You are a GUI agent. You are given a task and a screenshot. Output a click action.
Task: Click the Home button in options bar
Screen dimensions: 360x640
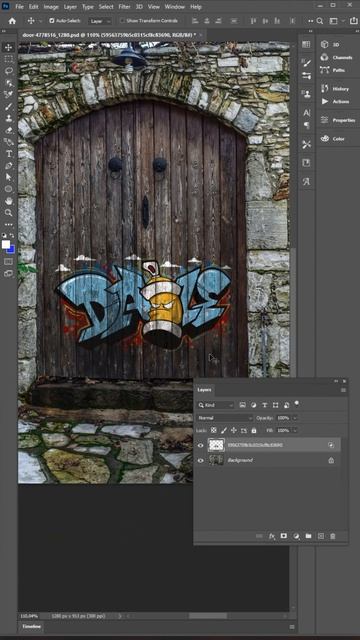pyautogui.click(x=12, y=21)
